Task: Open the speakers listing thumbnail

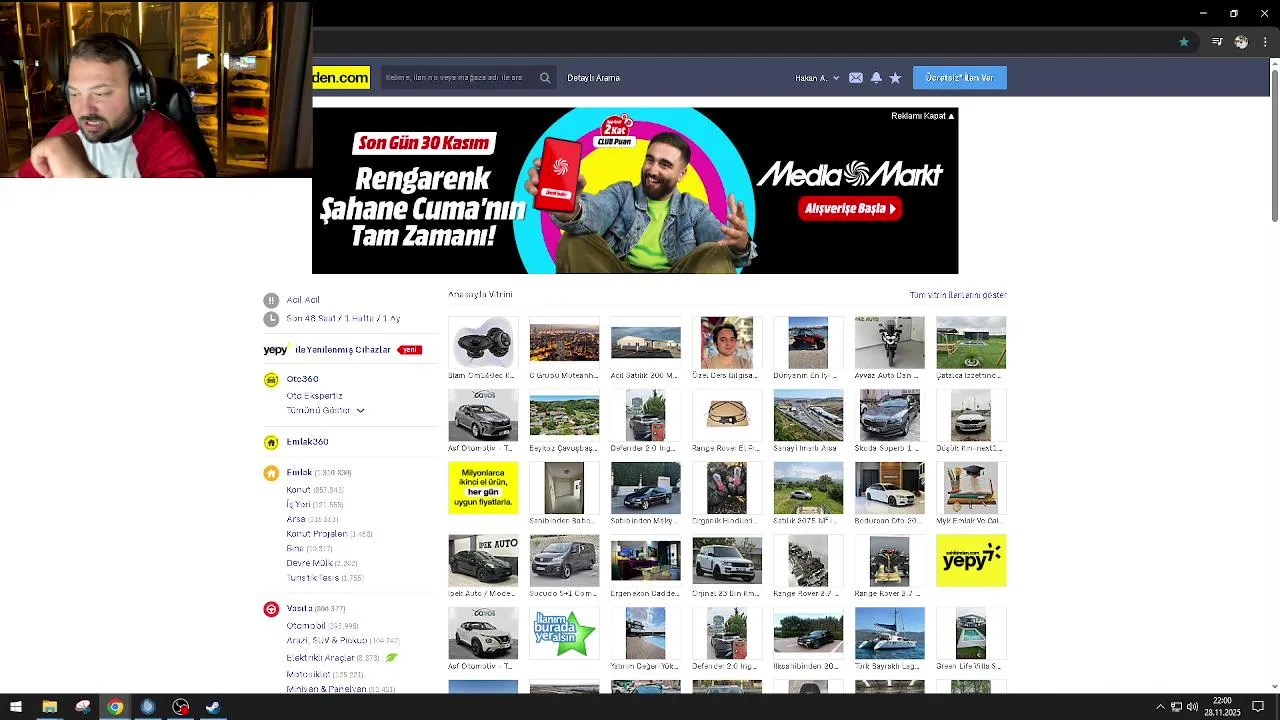Action: tap(483, 342)
